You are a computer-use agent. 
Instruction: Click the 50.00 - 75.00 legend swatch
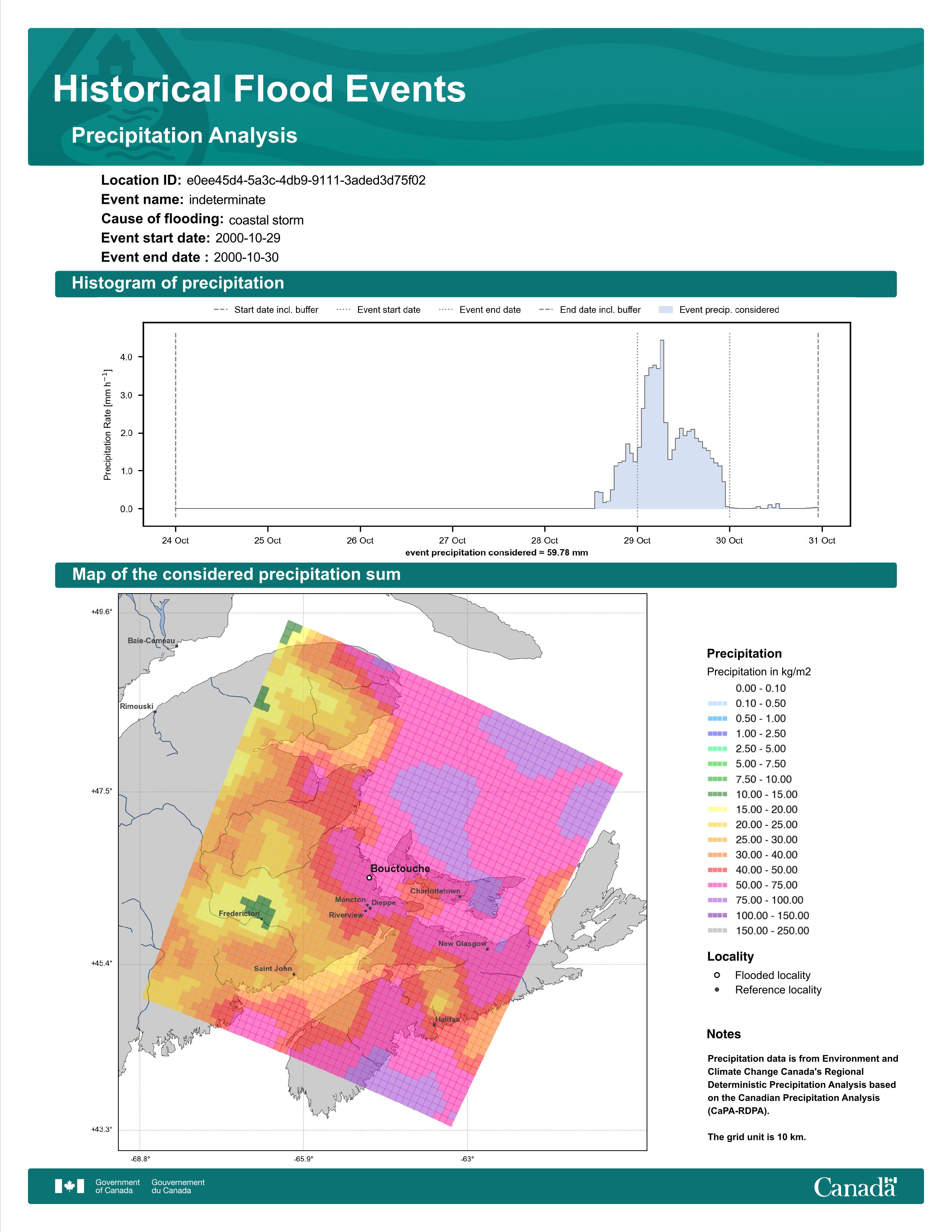pyautogui.click(x=718, y=886)
